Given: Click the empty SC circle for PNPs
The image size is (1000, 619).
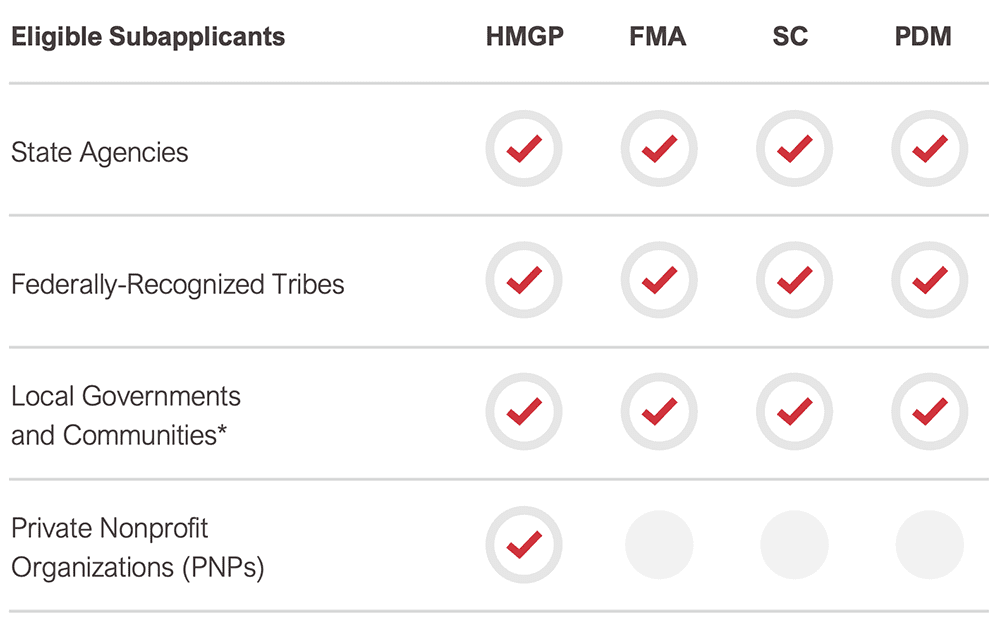Looking at the screenshot, I should click(794, 544).
